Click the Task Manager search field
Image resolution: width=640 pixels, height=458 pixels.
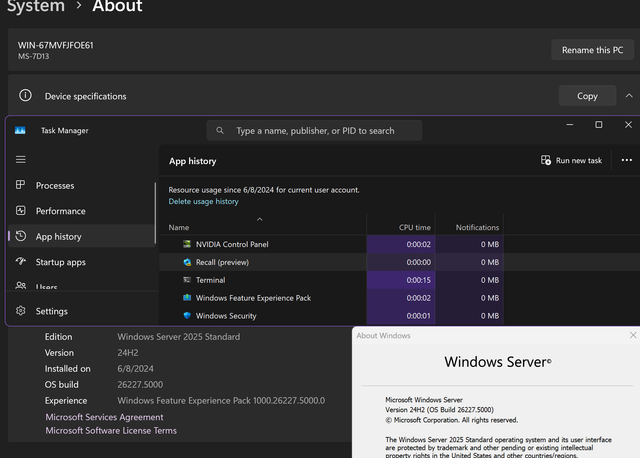tap(314, 131)
